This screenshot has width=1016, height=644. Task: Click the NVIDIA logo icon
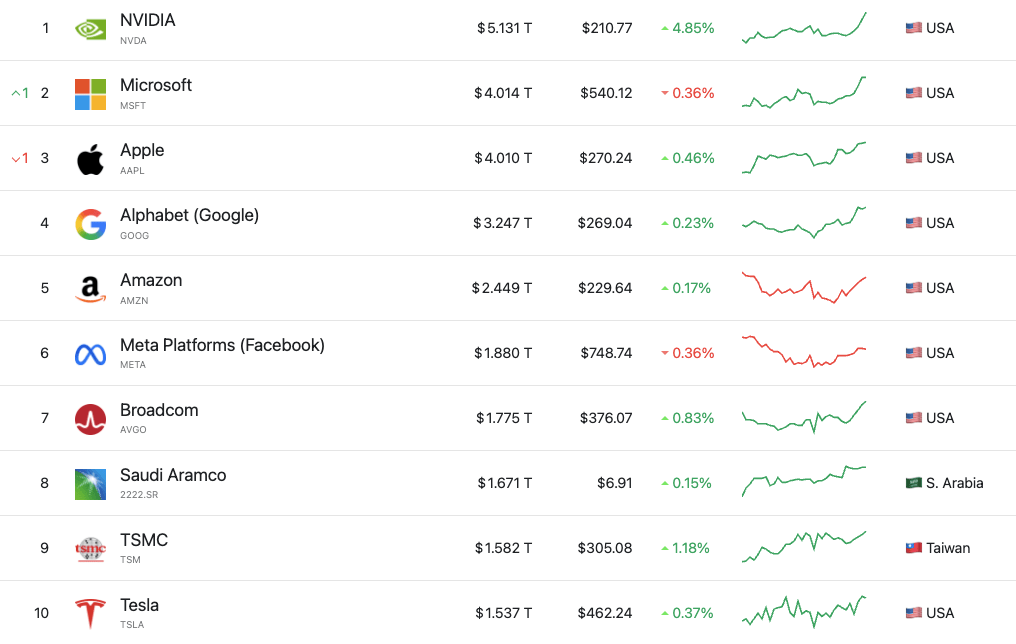pos(90,29)
